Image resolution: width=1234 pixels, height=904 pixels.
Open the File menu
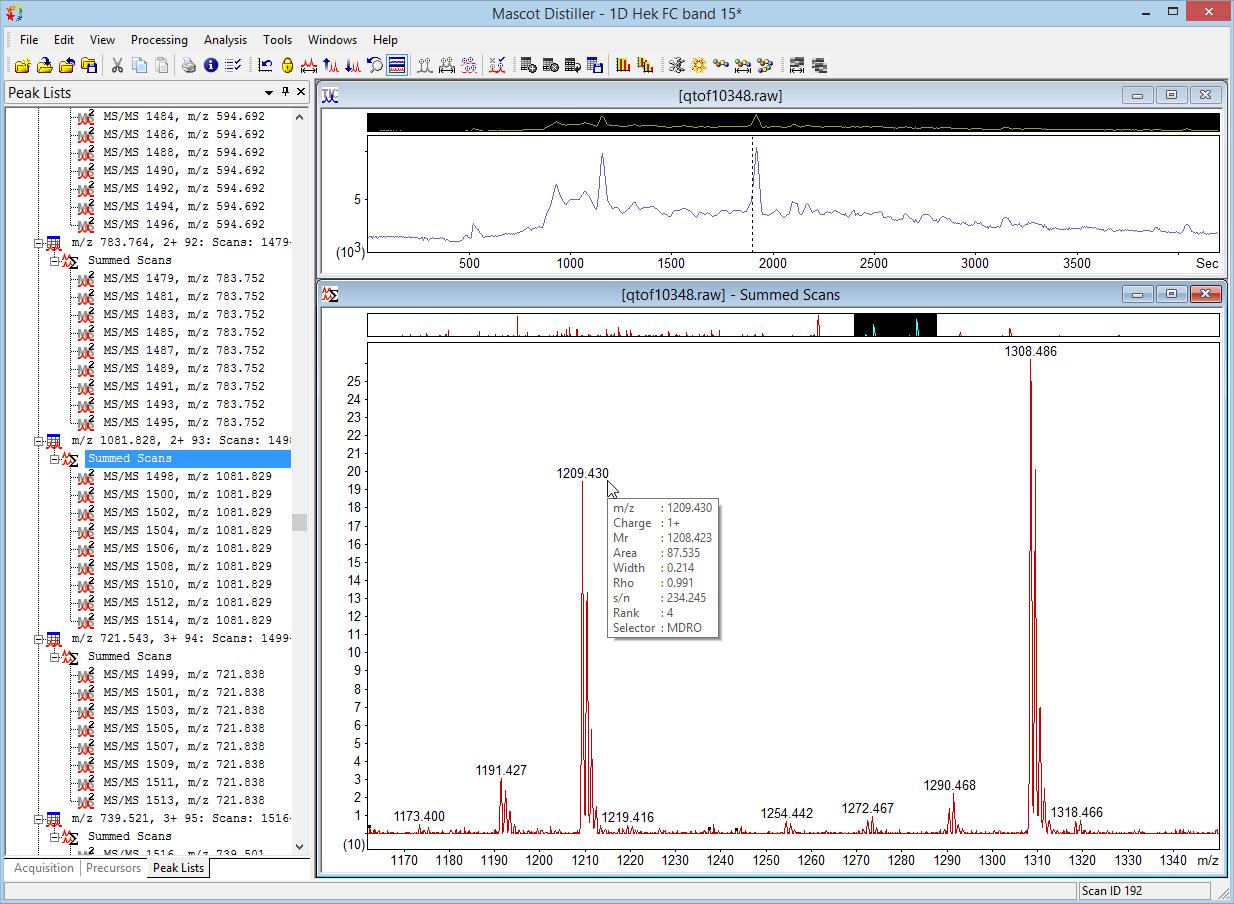click(x=29, y=40)
